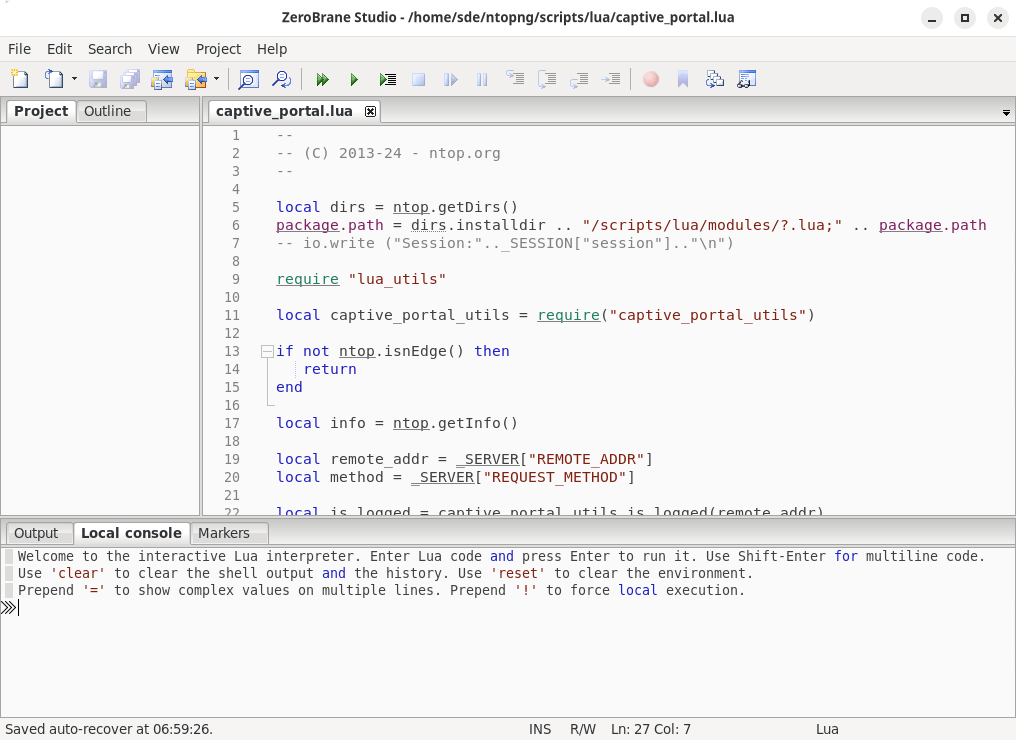Open the Search menu
Image resolution: width=1016 pixels, height=740 pixels.
[x=110, y=49]
